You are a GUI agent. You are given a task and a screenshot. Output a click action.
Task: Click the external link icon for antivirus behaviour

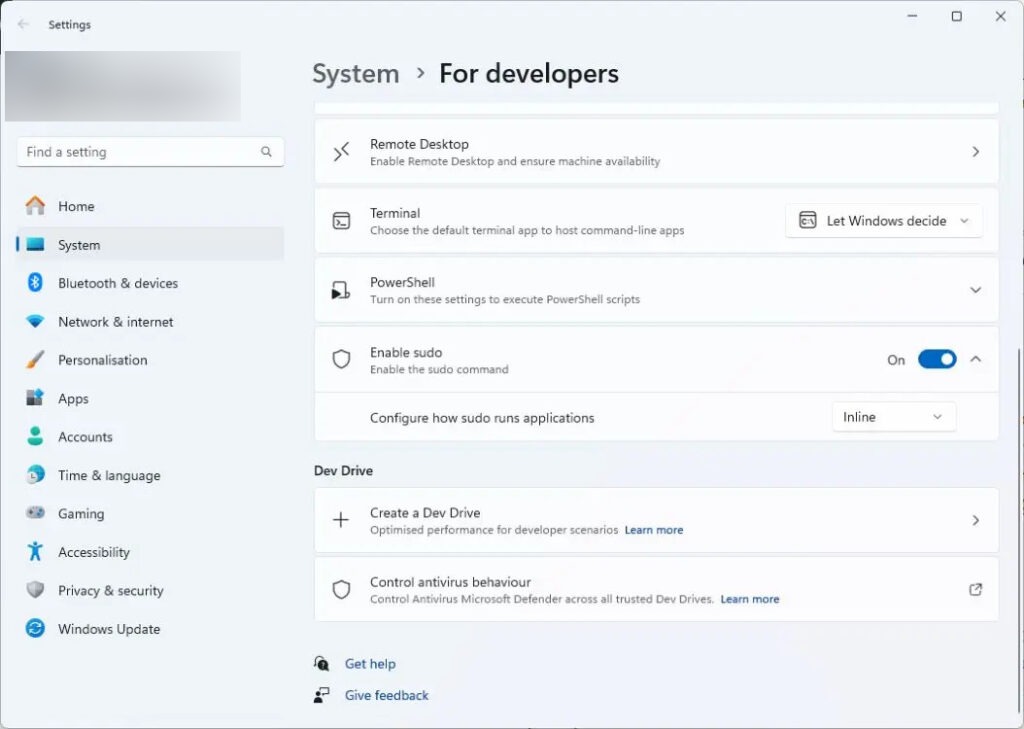[975, 590]
